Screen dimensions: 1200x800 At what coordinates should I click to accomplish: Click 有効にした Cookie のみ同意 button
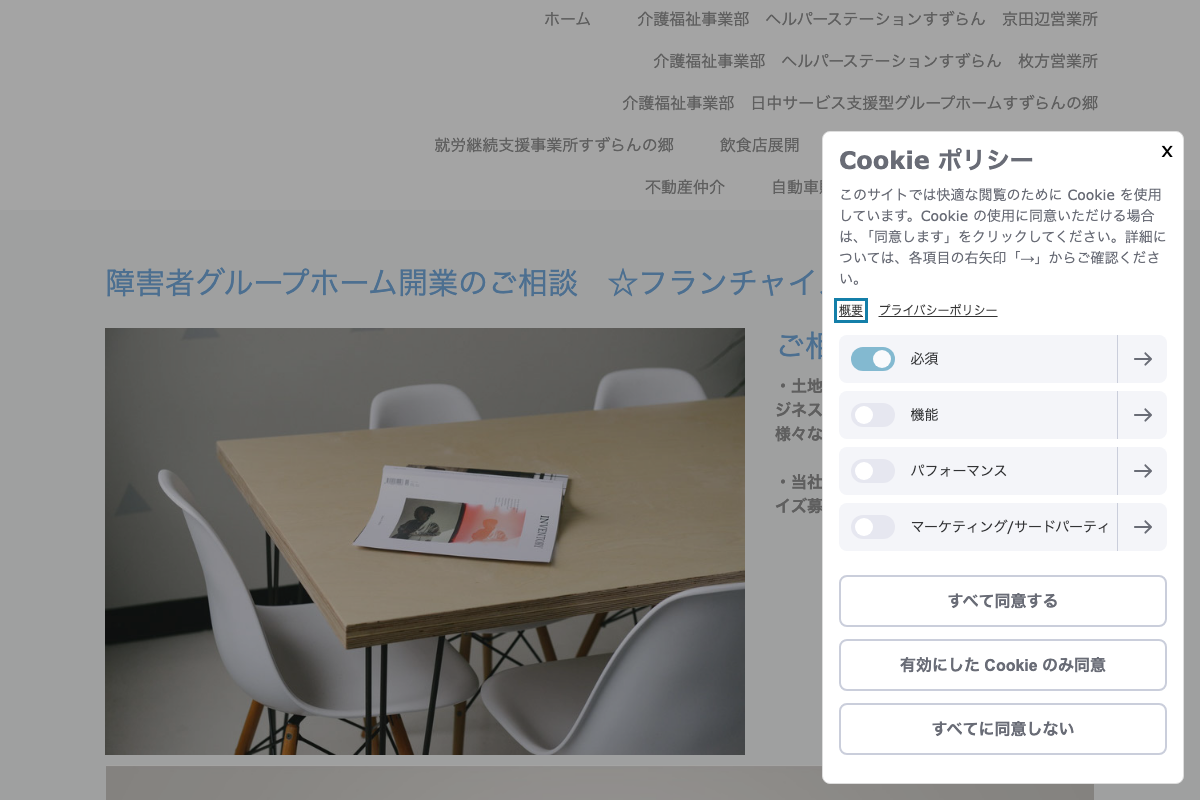click(1003, 665)
